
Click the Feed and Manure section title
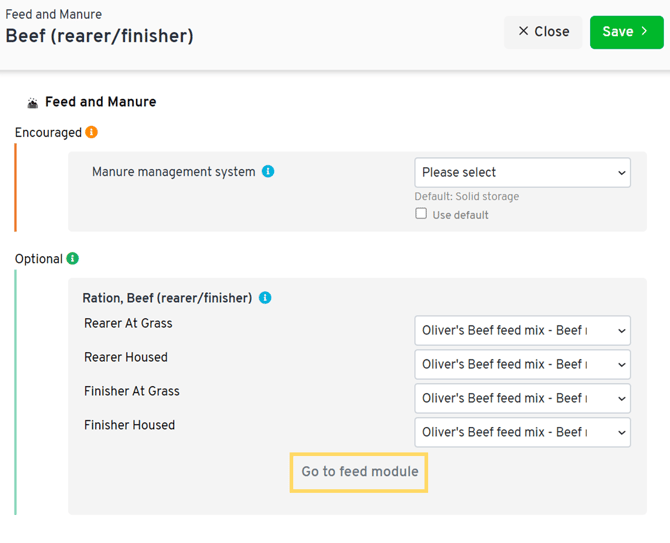100,102
